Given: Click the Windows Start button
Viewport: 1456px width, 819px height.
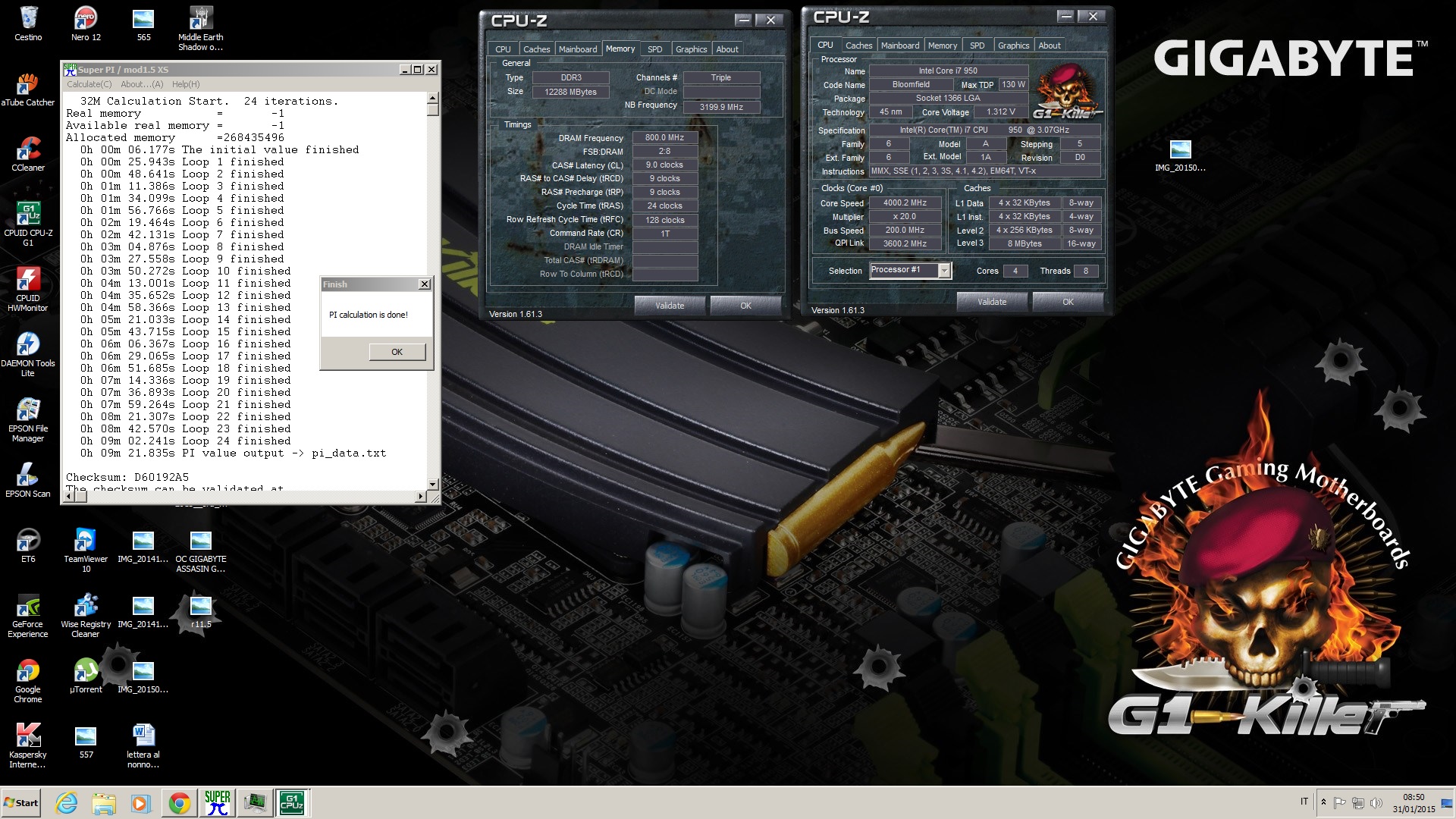Looking at the screenshot, I should pyautogui.click(x=21, y=802).
